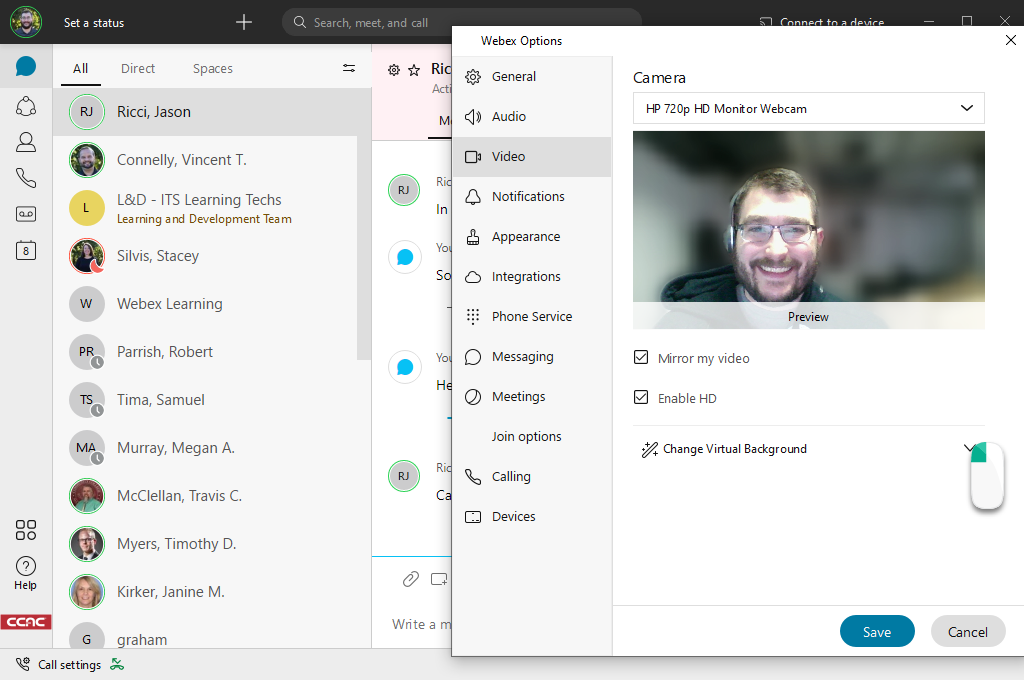This screenshot has height=680, width=1024.
Task: Open conversation with Murray, Megan A.
Action: coord(205,448)
